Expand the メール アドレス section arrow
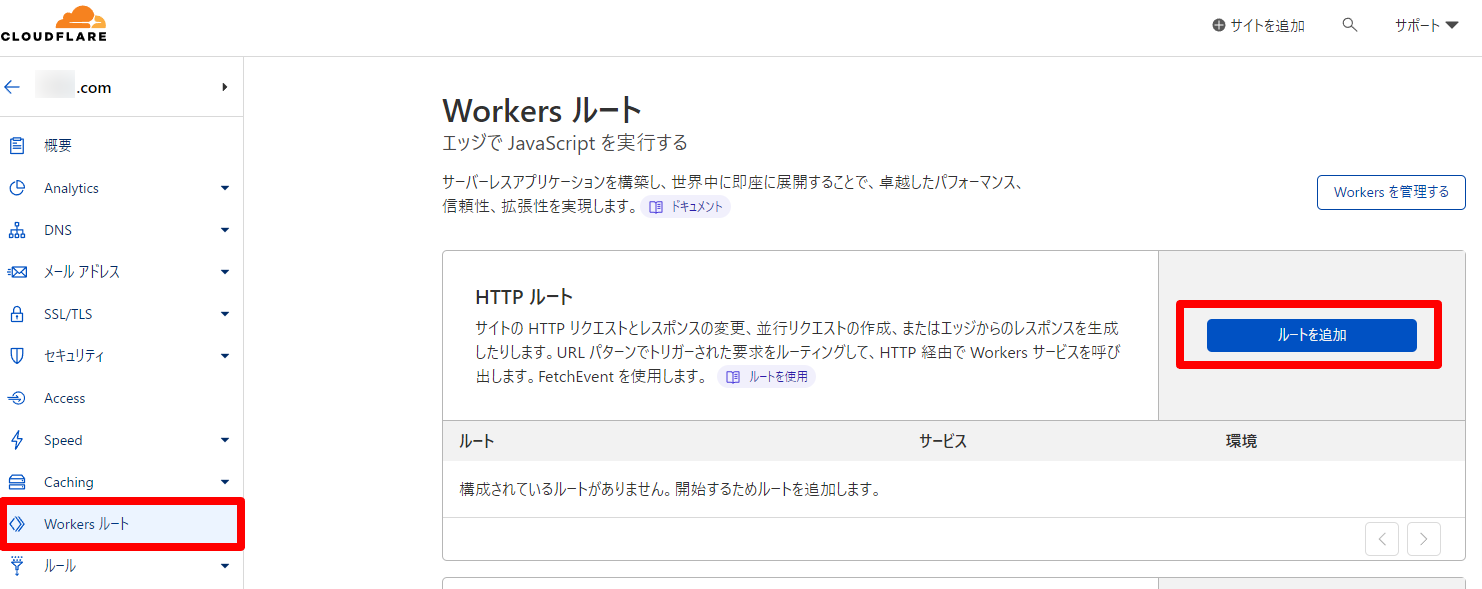This screenshot has width=1482, height=589. [225, 272]
